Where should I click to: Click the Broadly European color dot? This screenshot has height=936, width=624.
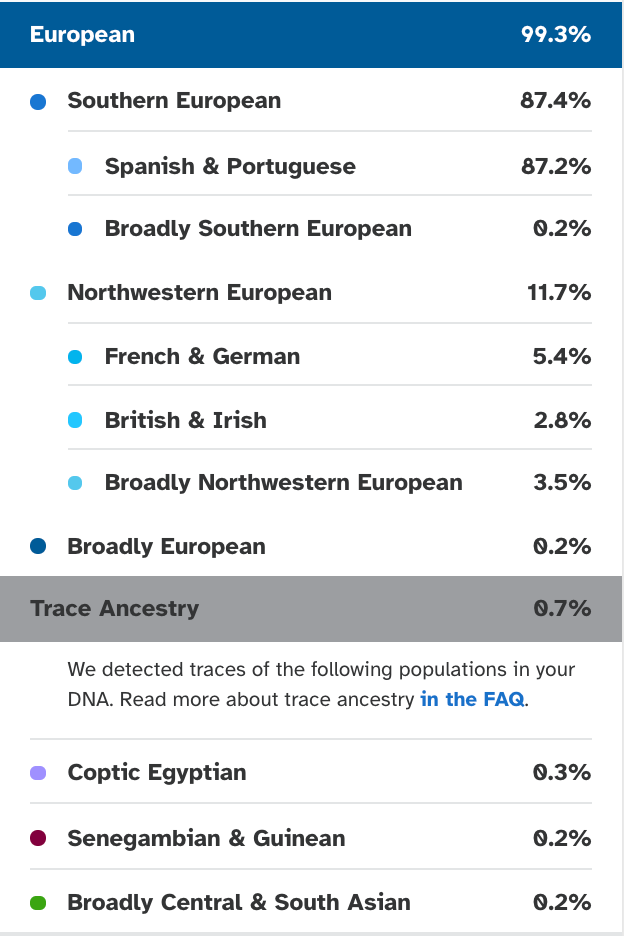coord(38,546)
